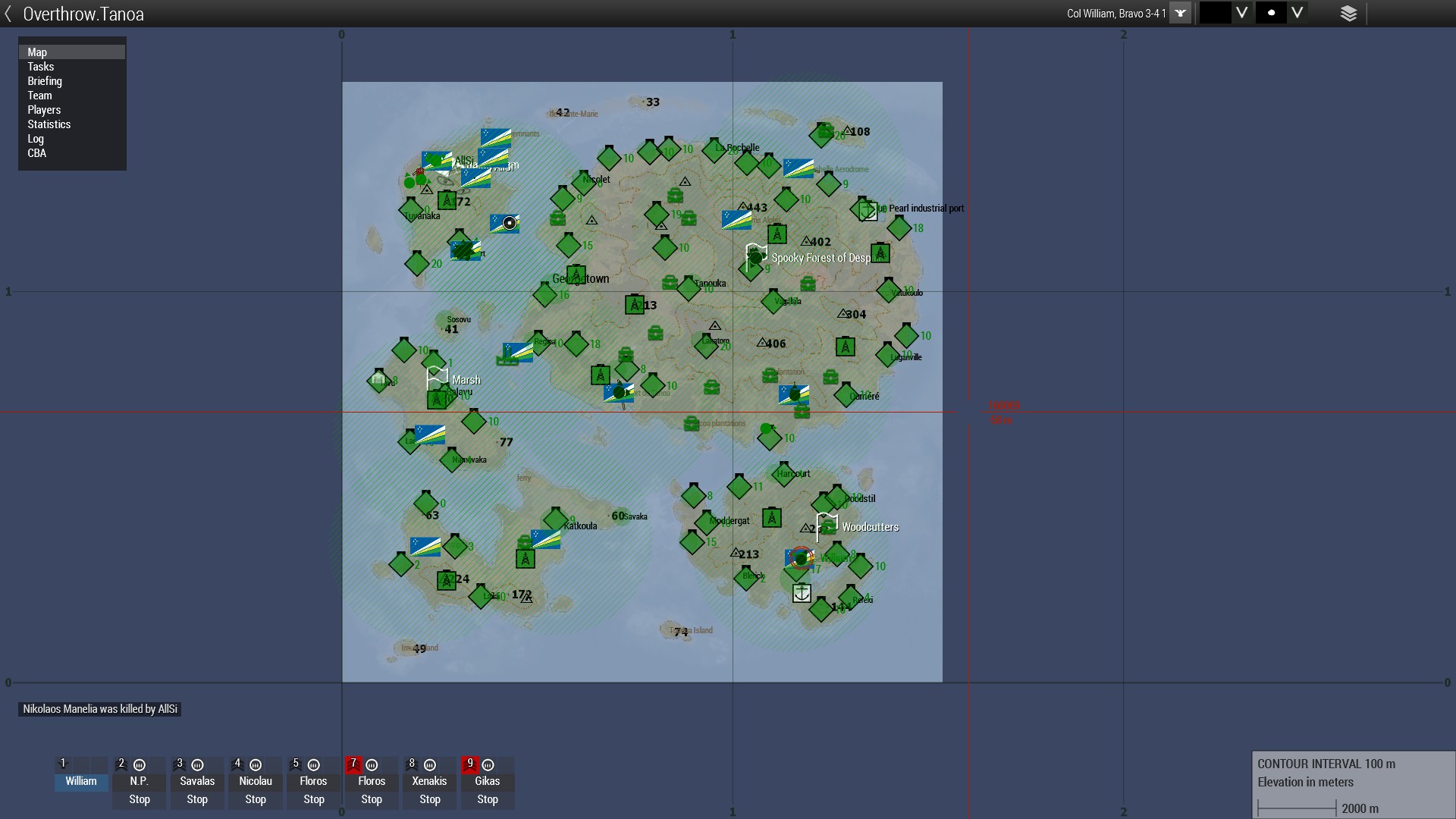This screenshot has height=819, width=1456.
Task: Click the green diamond marker at Katkoula
Action: pos(556,519)
